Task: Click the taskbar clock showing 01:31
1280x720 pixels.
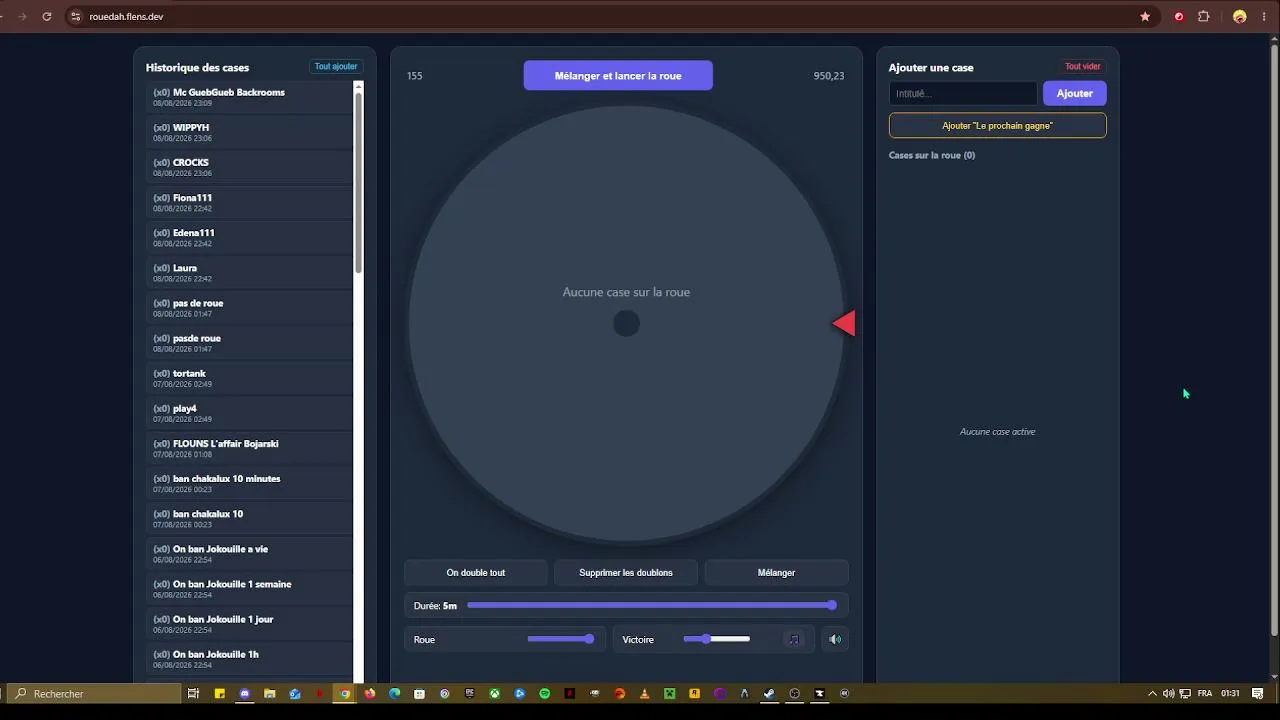Action: [x=1230, y=693]
